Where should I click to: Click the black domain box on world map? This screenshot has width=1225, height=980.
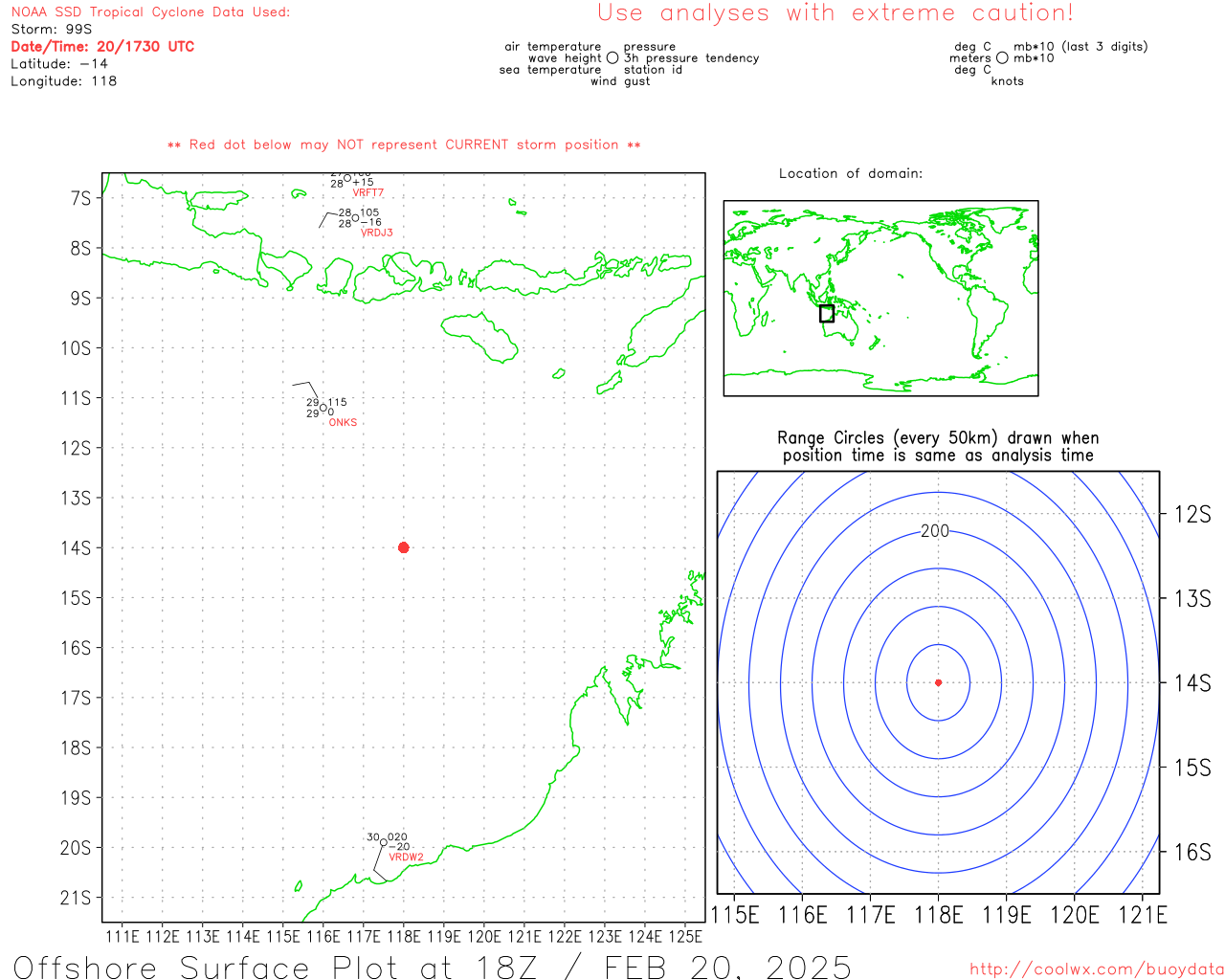pyautogui.click(x=827, y=313)
